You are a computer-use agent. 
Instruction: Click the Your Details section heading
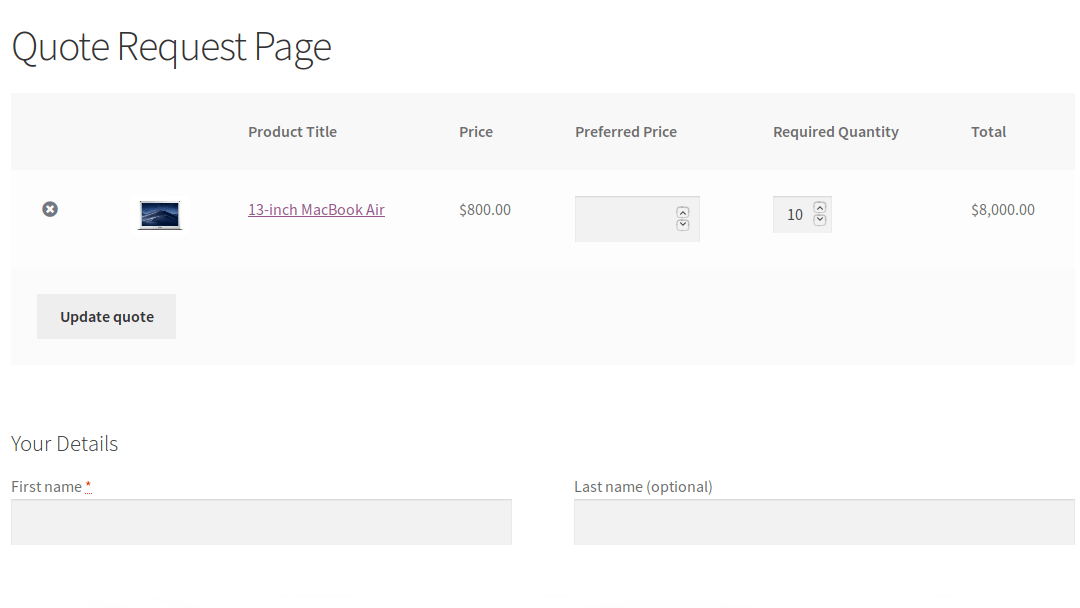64,443
